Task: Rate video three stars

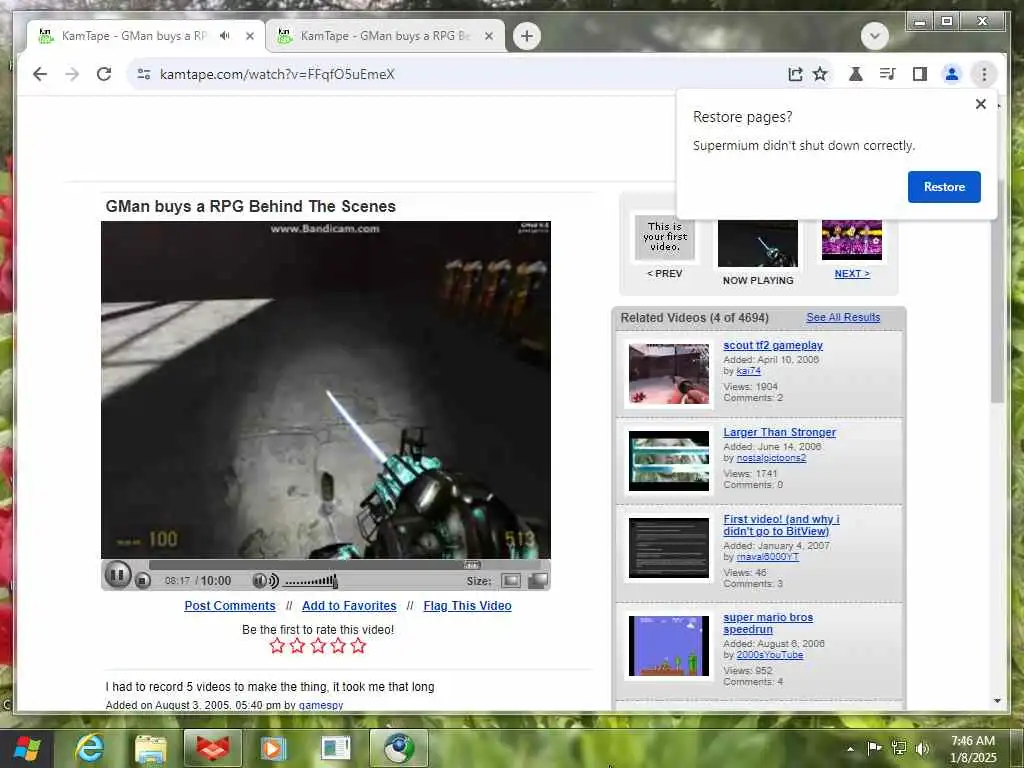Action: point(318,646)
